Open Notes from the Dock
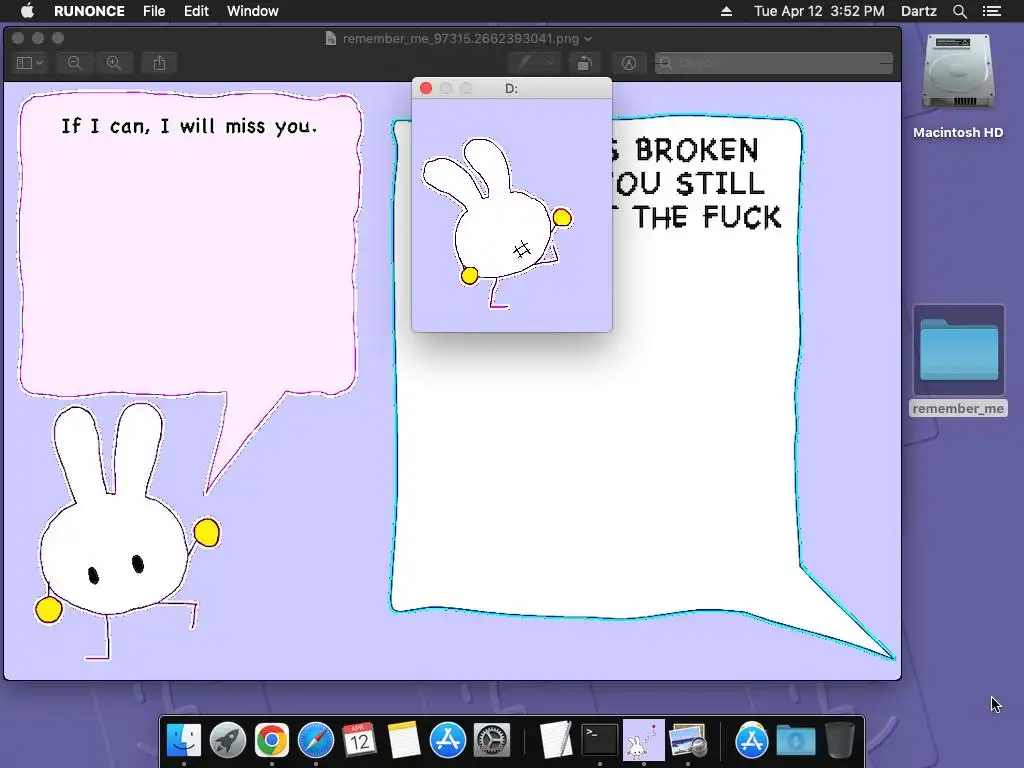 click(x=404, y=741)
